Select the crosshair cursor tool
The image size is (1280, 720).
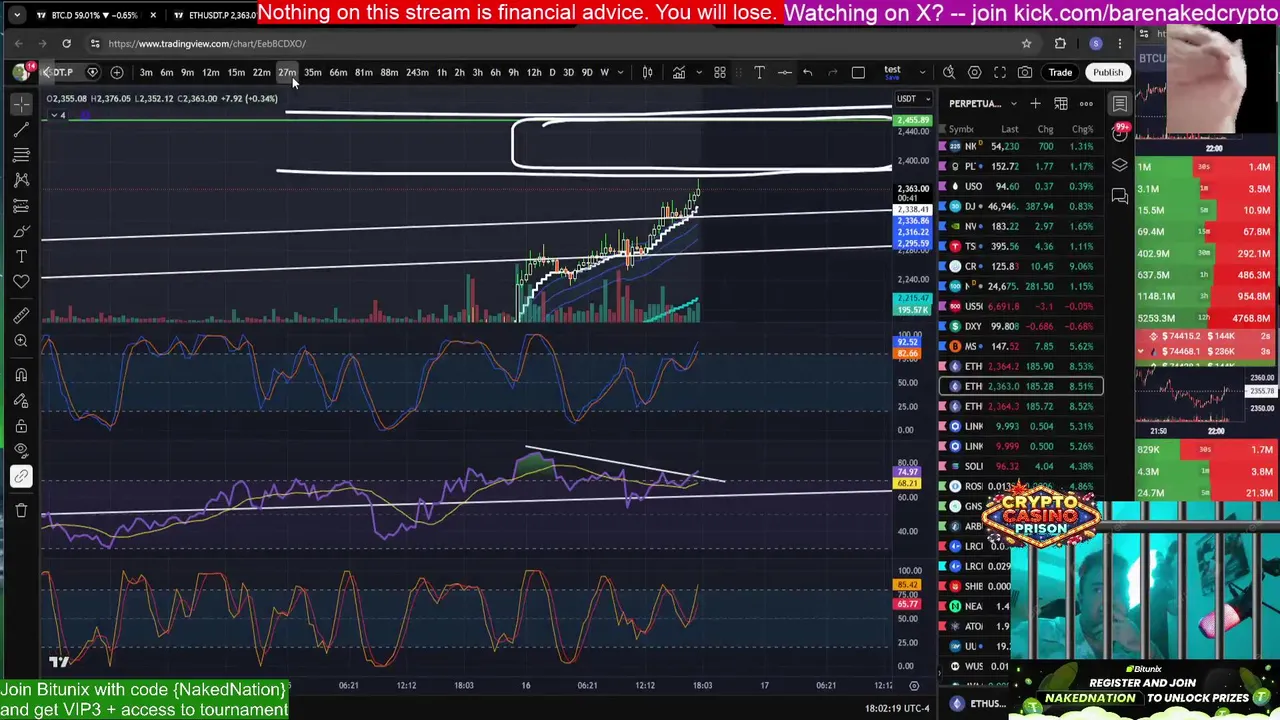[21, 104]
